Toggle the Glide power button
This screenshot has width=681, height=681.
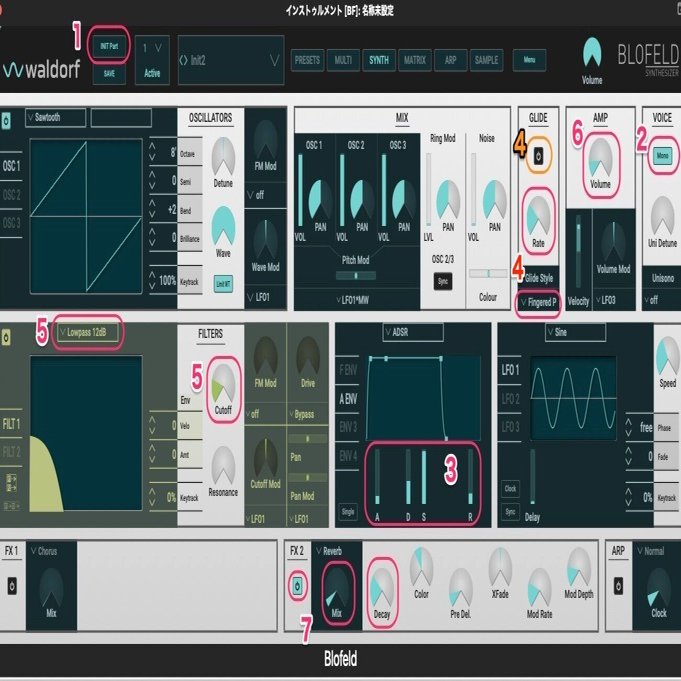tap(538, 155)
